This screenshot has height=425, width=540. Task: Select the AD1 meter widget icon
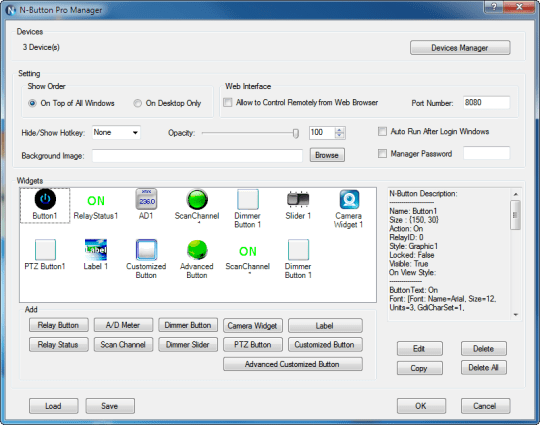click(146, 199)
